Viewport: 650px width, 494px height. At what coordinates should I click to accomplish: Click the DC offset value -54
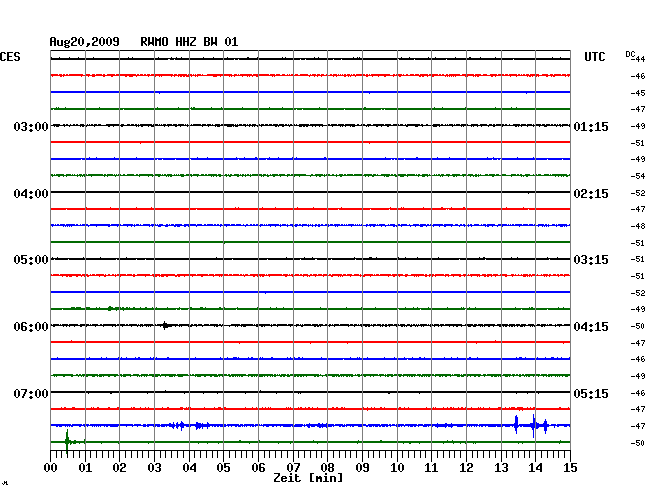tap(638, 176)
